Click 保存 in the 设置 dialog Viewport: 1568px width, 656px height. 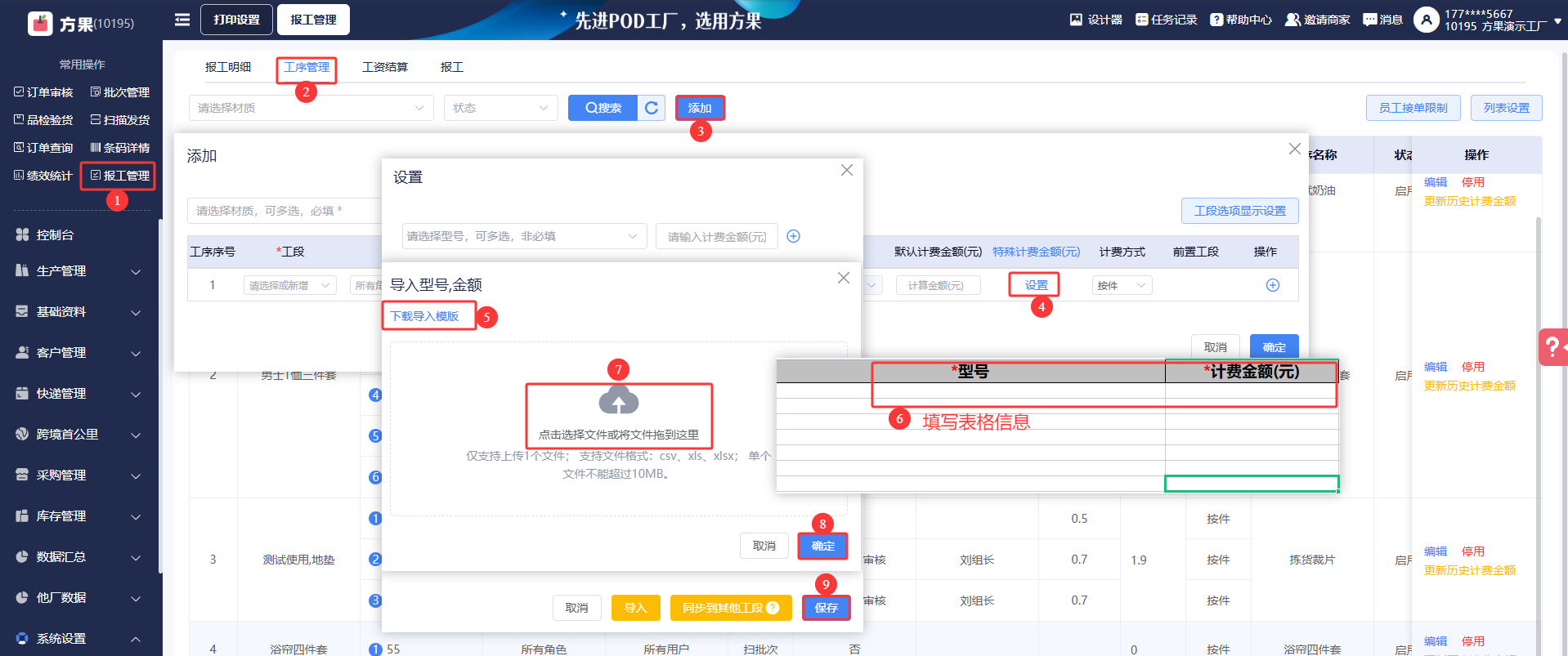click(826, 608)
